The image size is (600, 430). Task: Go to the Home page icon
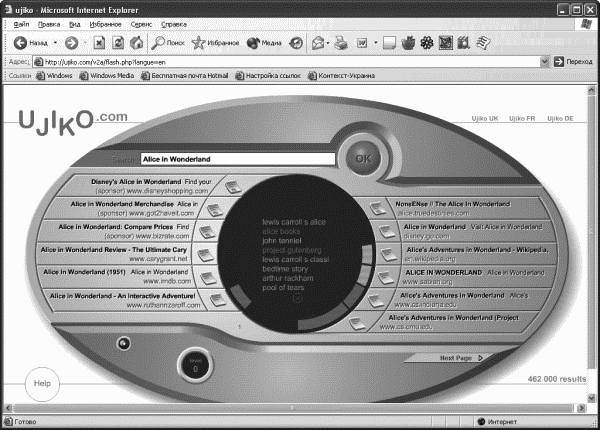[137, 43]
